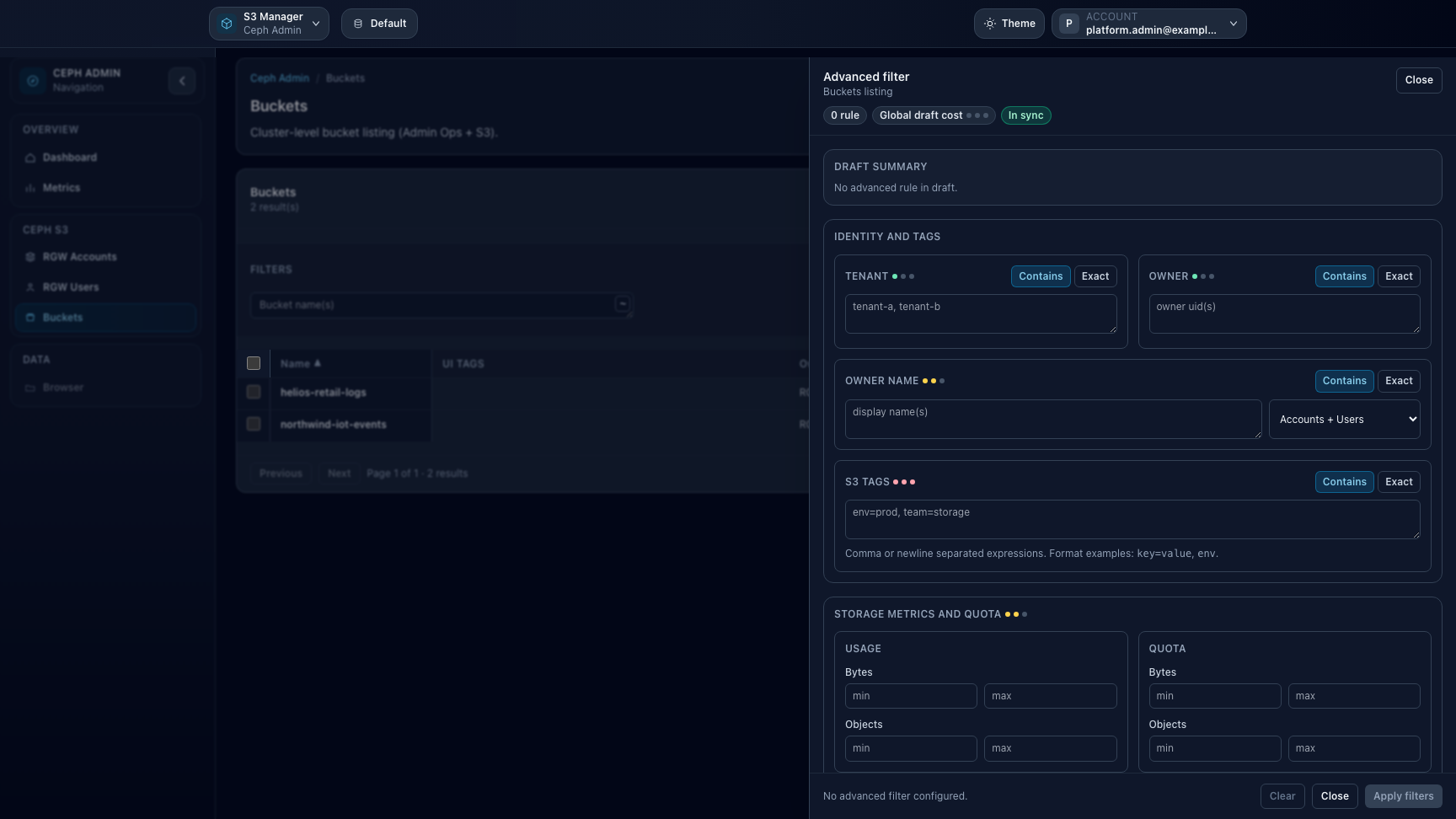The image size is (1456, 819).
Task: Clear the advanced filter configuration
Action: pyautogui.click(x=1282, y=795)
